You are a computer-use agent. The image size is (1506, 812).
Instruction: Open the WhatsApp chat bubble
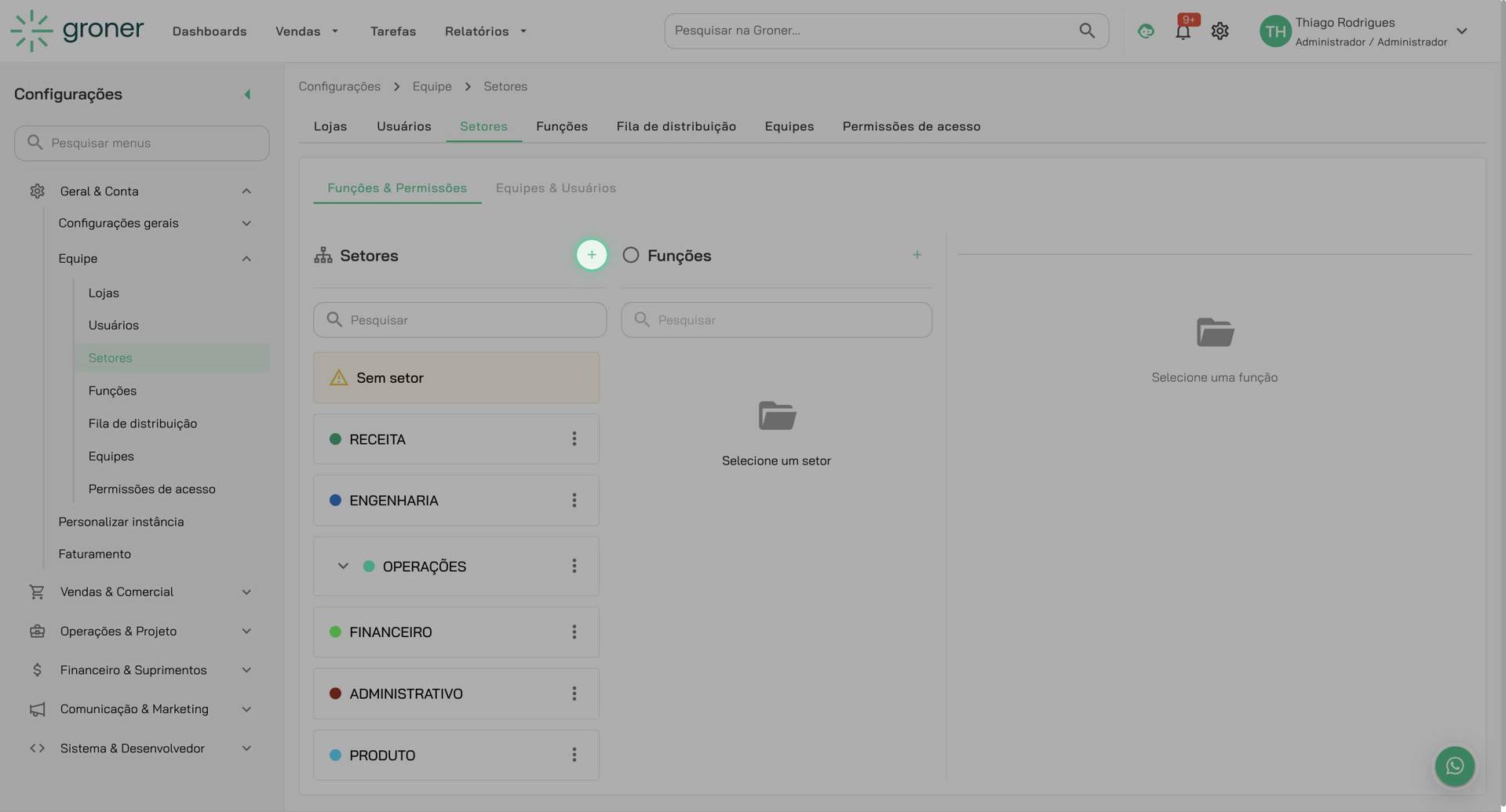tap(1454, 766)
